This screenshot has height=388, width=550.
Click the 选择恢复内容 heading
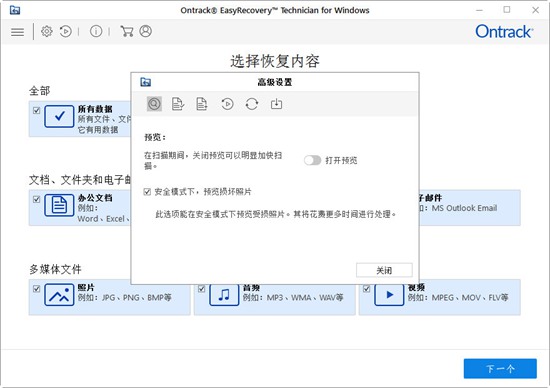click(x=275, y=61)
